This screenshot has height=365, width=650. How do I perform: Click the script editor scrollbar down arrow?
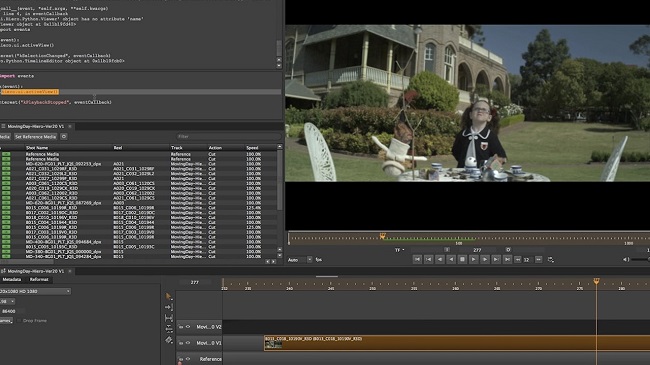click(x=279, y=66)
